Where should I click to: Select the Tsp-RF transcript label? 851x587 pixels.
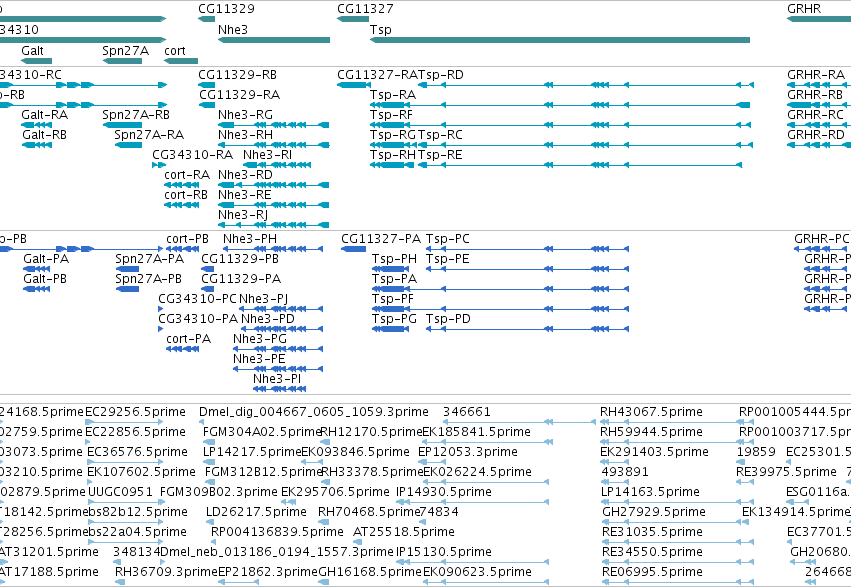click(x=391, y=115)
